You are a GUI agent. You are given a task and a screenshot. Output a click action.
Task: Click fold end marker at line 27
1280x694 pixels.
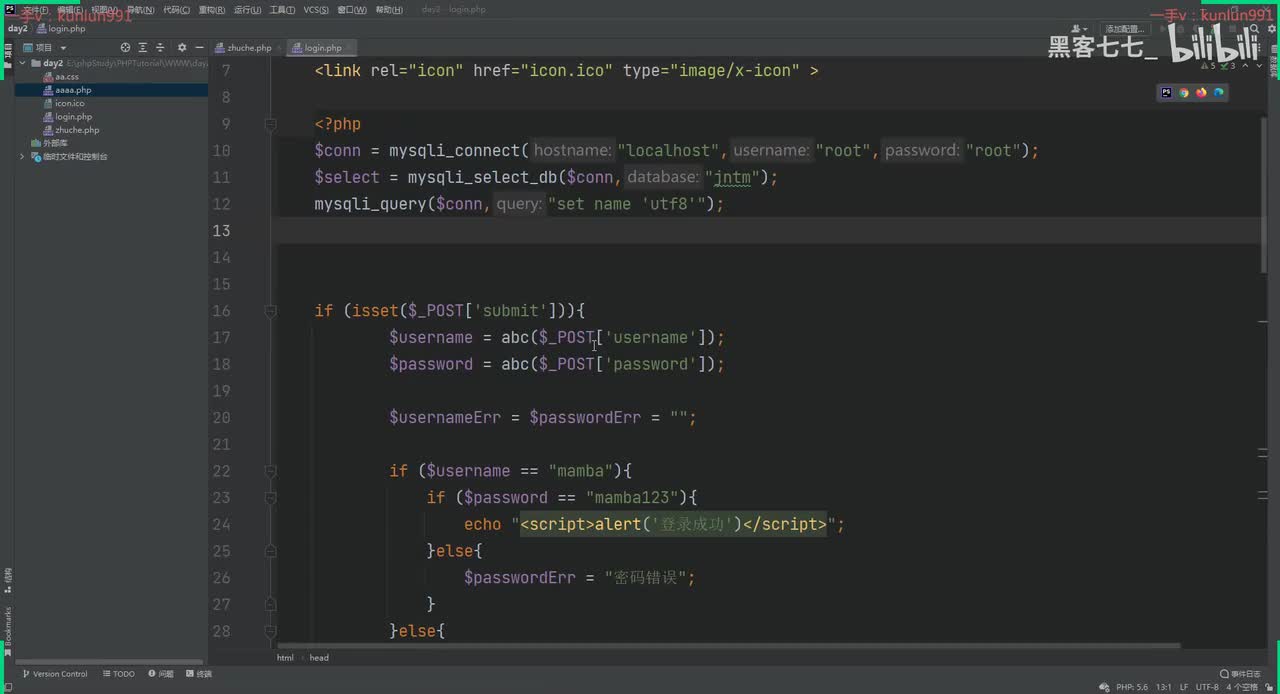tap(270, 604)
